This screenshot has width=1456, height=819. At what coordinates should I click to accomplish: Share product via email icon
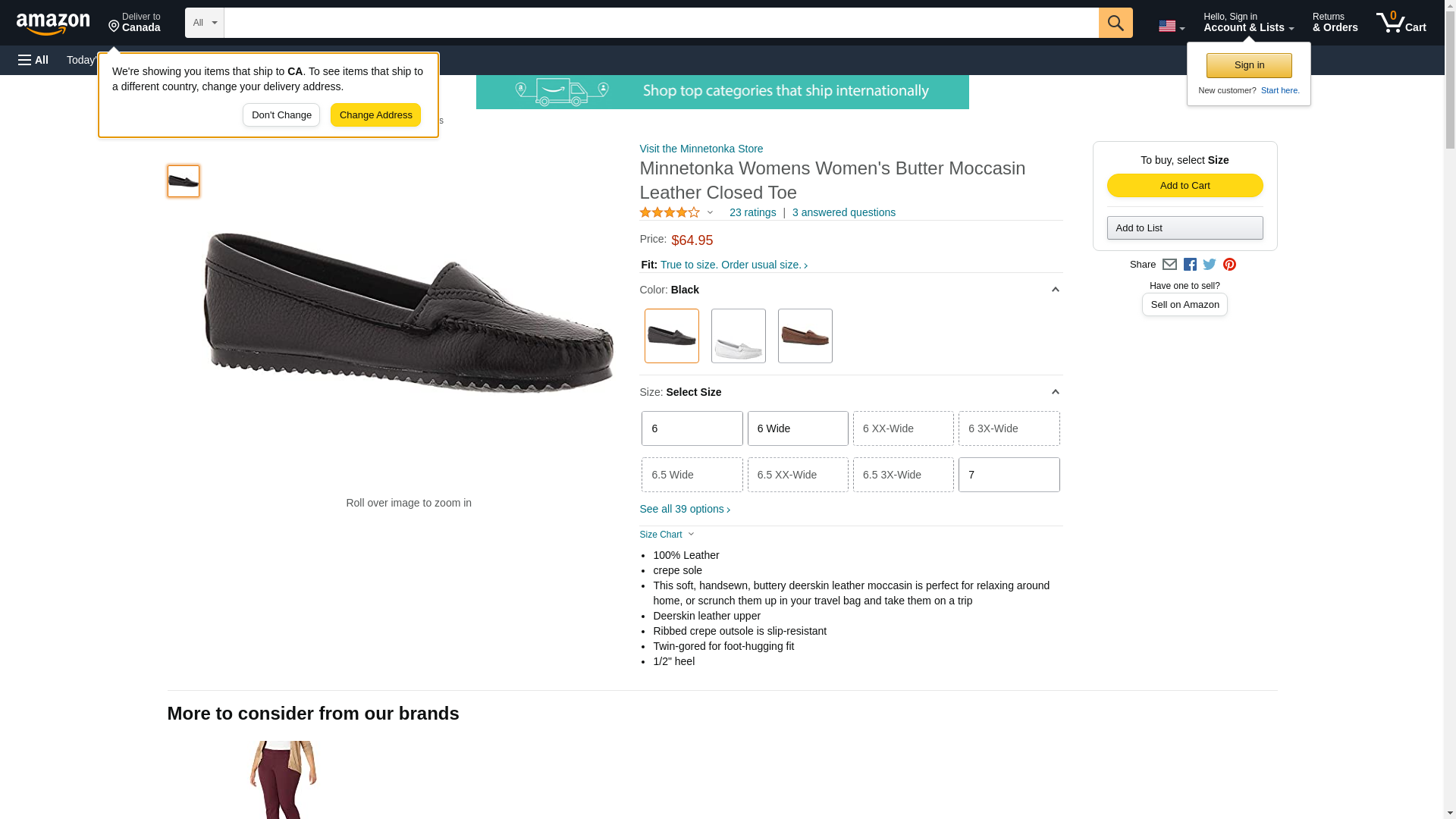point(1169,265)
